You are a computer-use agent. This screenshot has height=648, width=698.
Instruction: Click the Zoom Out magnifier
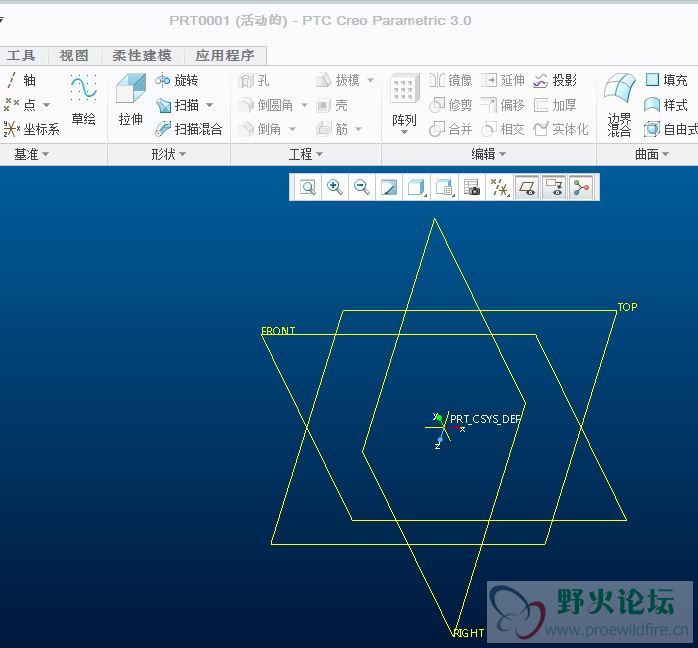click(x=361, y=187)
